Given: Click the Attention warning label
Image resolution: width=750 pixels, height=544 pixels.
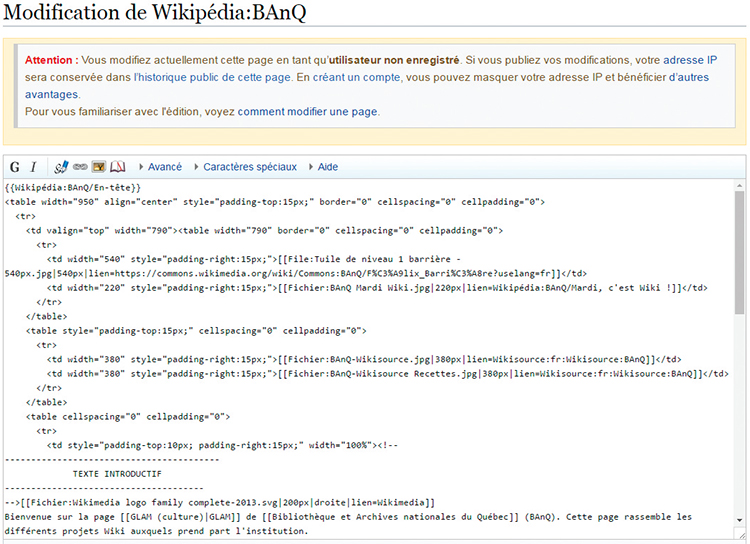Looking at the screenshot, I should 51,60.
